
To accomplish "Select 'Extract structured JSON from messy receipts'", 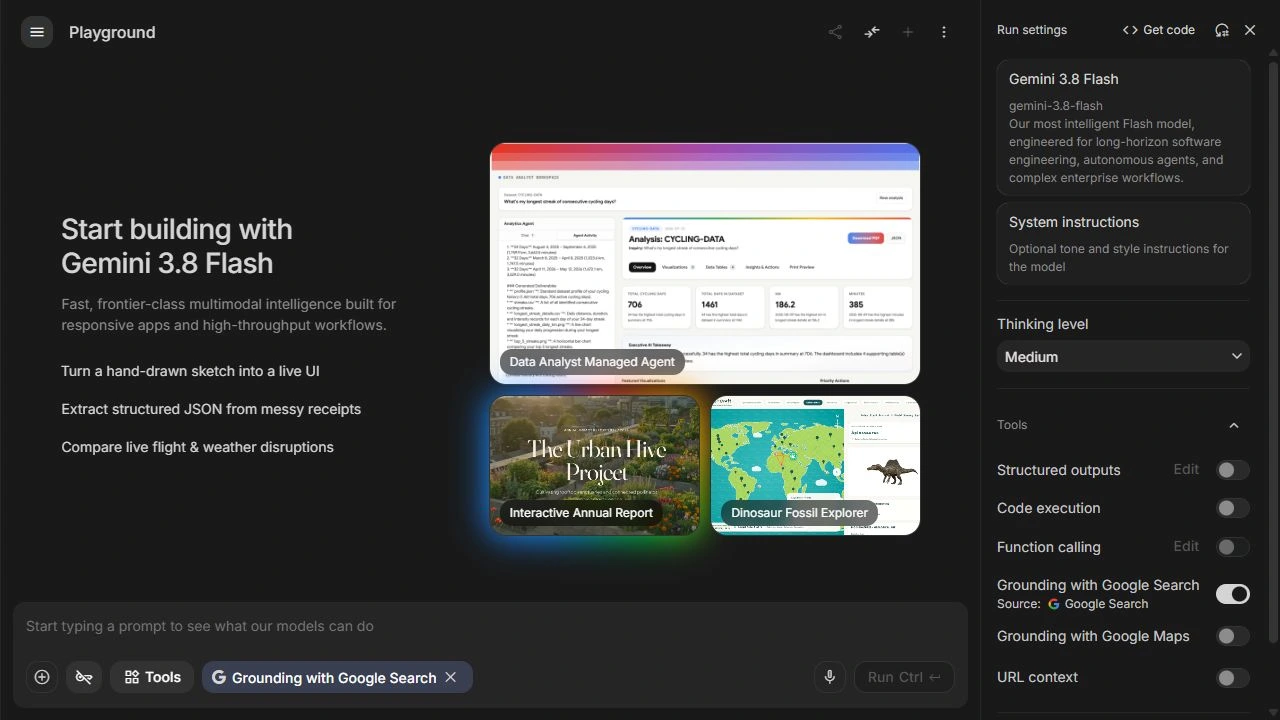I will point(211,409).
